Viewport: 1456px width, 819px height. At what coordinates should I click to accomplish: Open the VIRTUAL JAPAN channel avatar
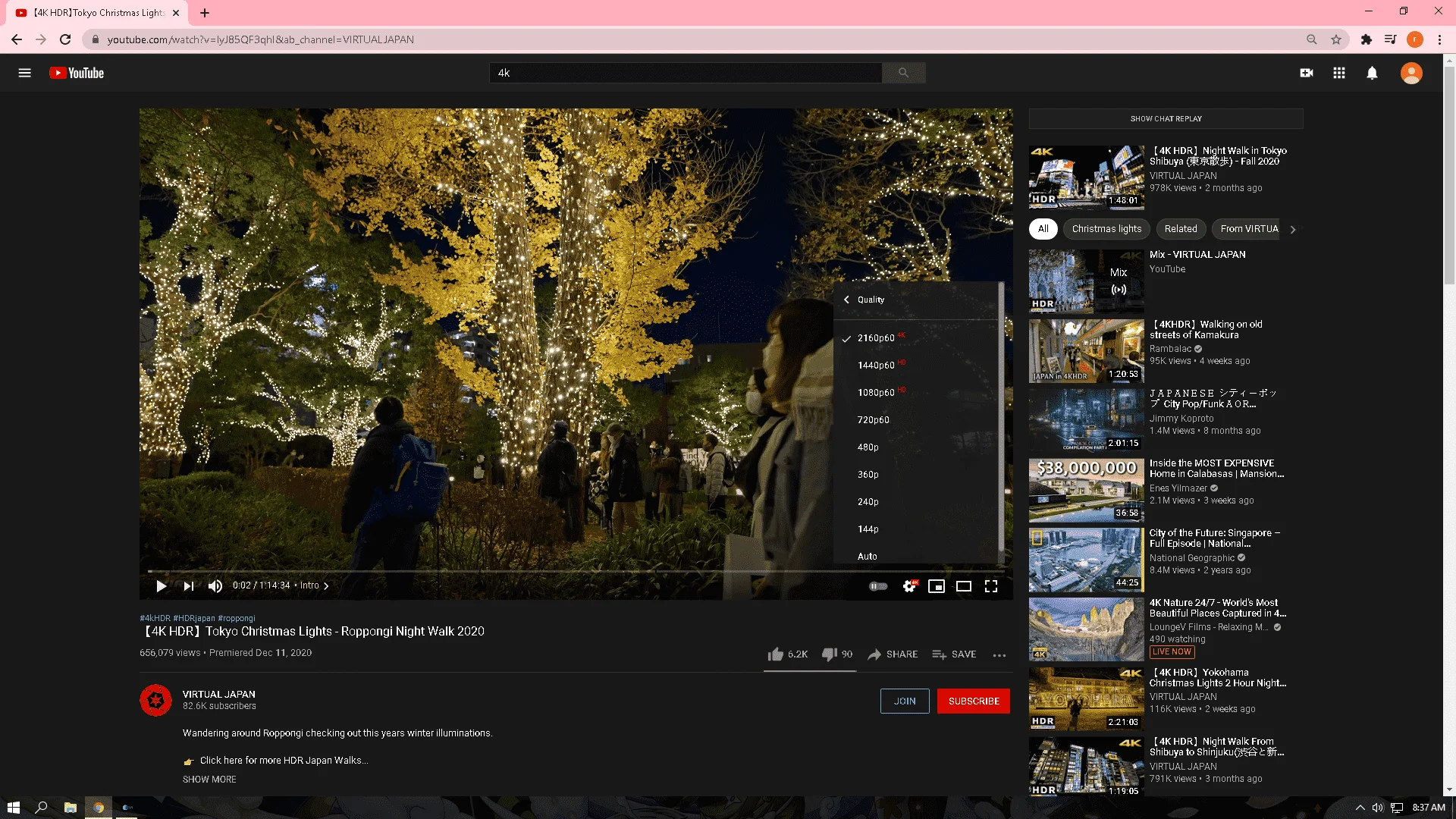(x=155, y=701)
